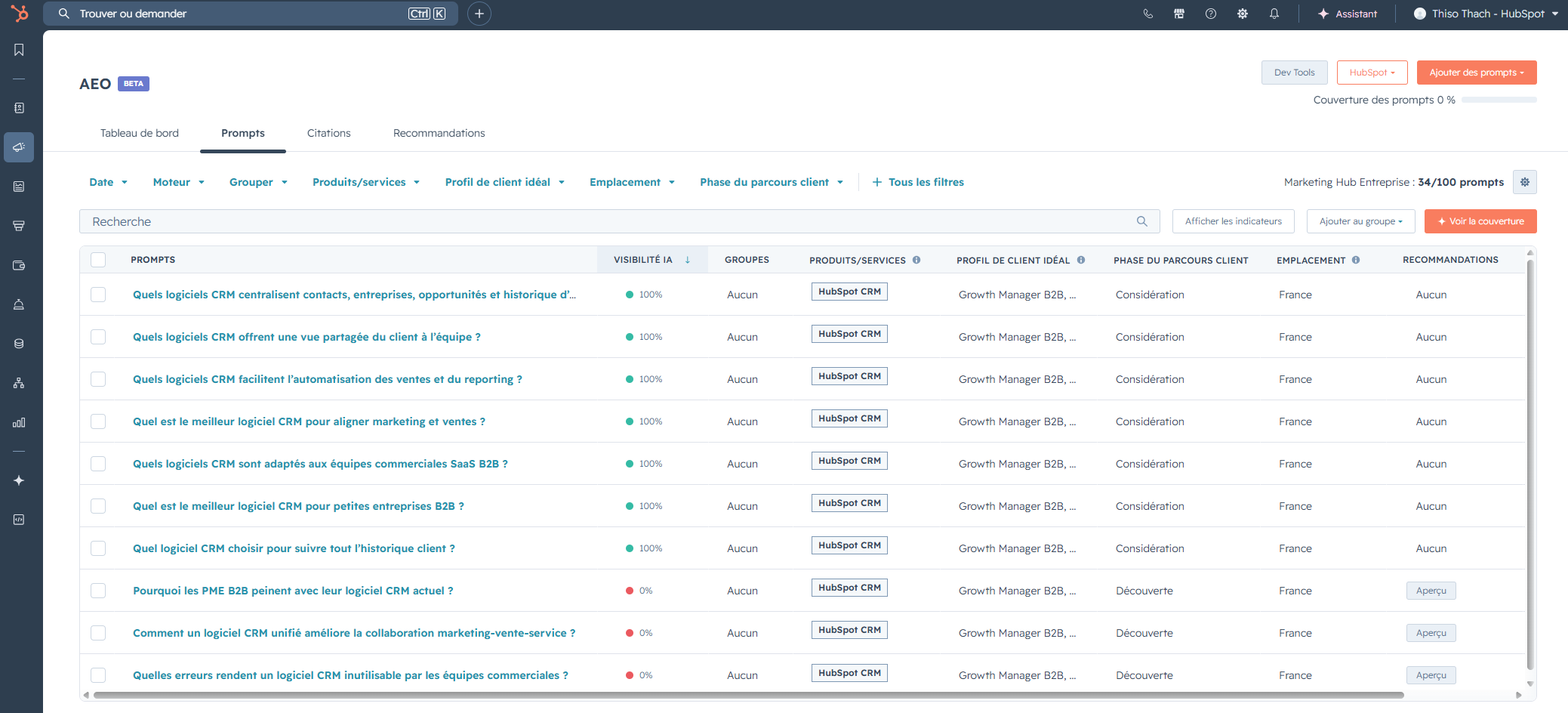Select the Marketing megaphone sidebar icon
This screenshot has width=1568, height=713.
pos(19,147)
